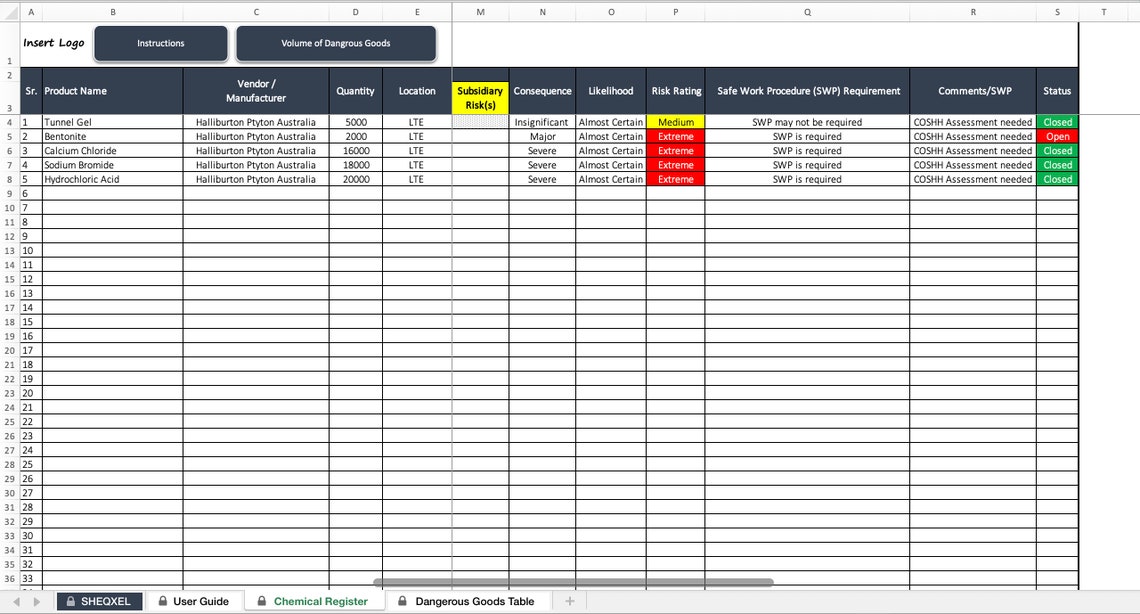
Task: Add a new sheet with the plus icon
Action: coord(569,601)
